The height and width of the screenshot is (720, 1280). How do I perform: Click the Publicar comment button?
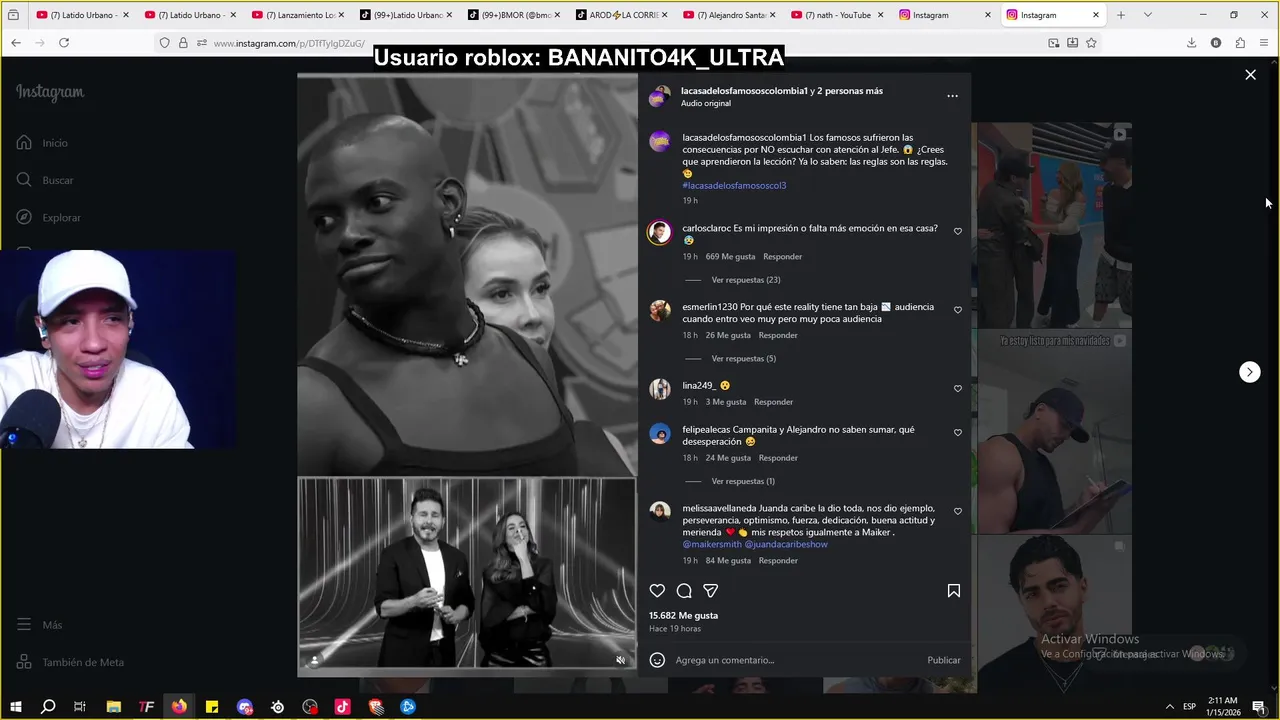(x=943, y=660)
